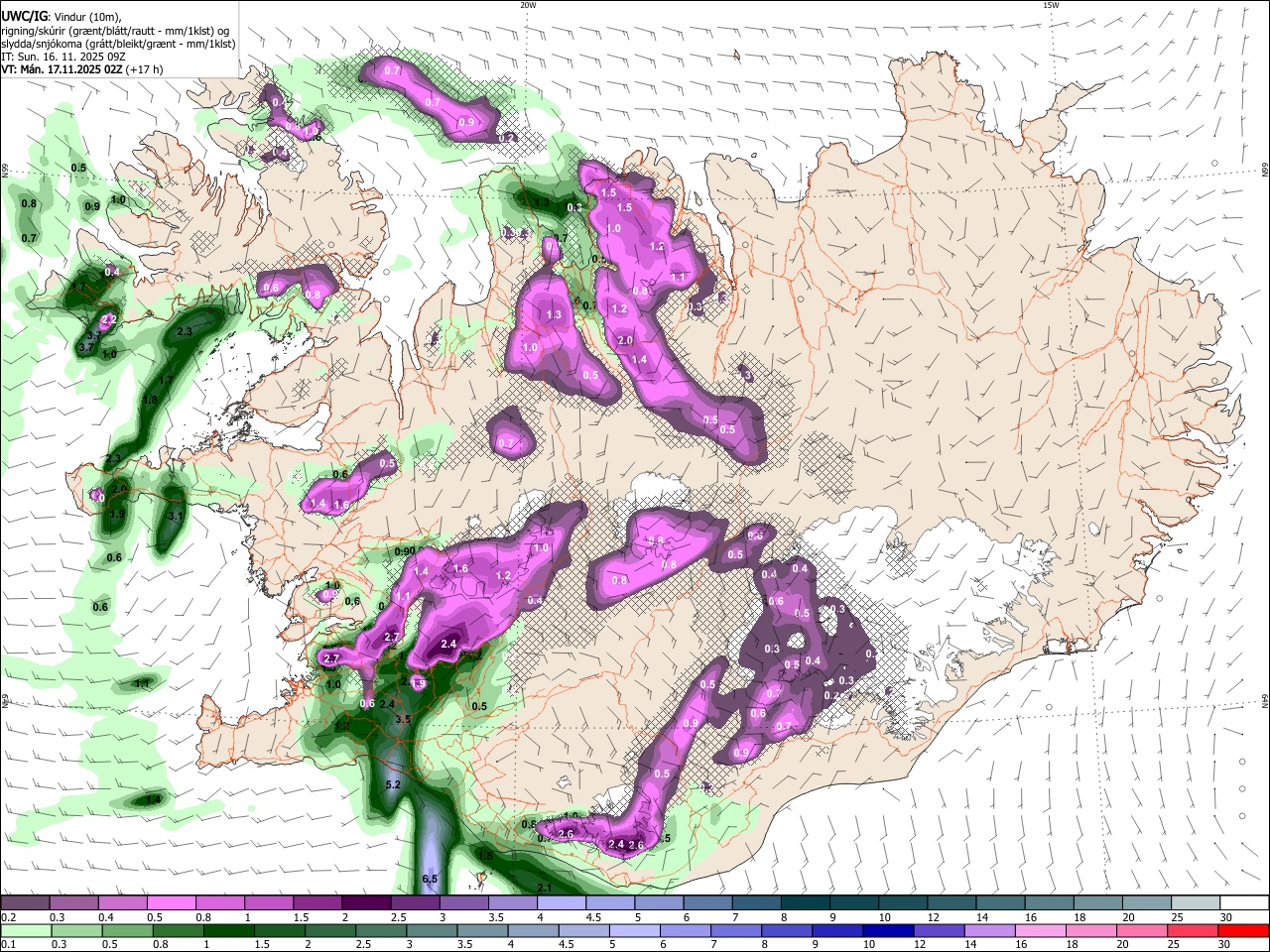The image size is (1270, 952).
Task: Click the '66N' latitude label on the left edge
Action: click(x=5, y=171)
